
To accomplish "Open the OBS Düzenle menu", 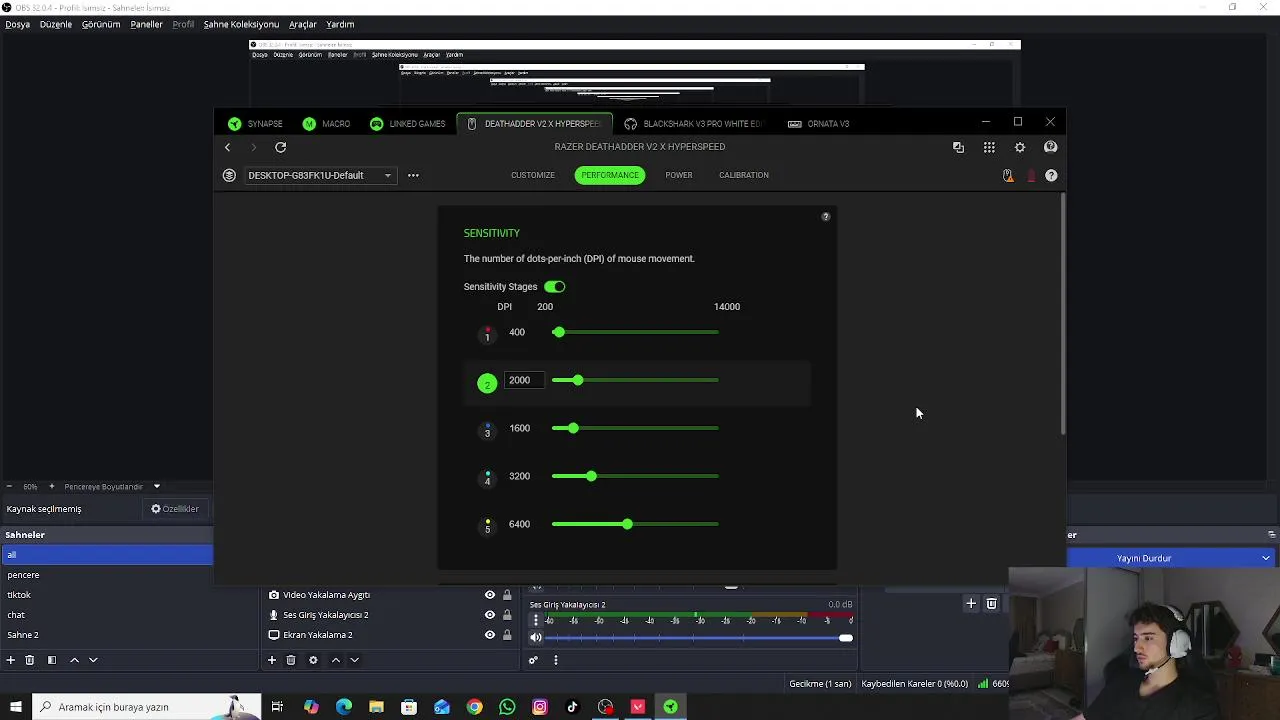I will coord(56,24).
